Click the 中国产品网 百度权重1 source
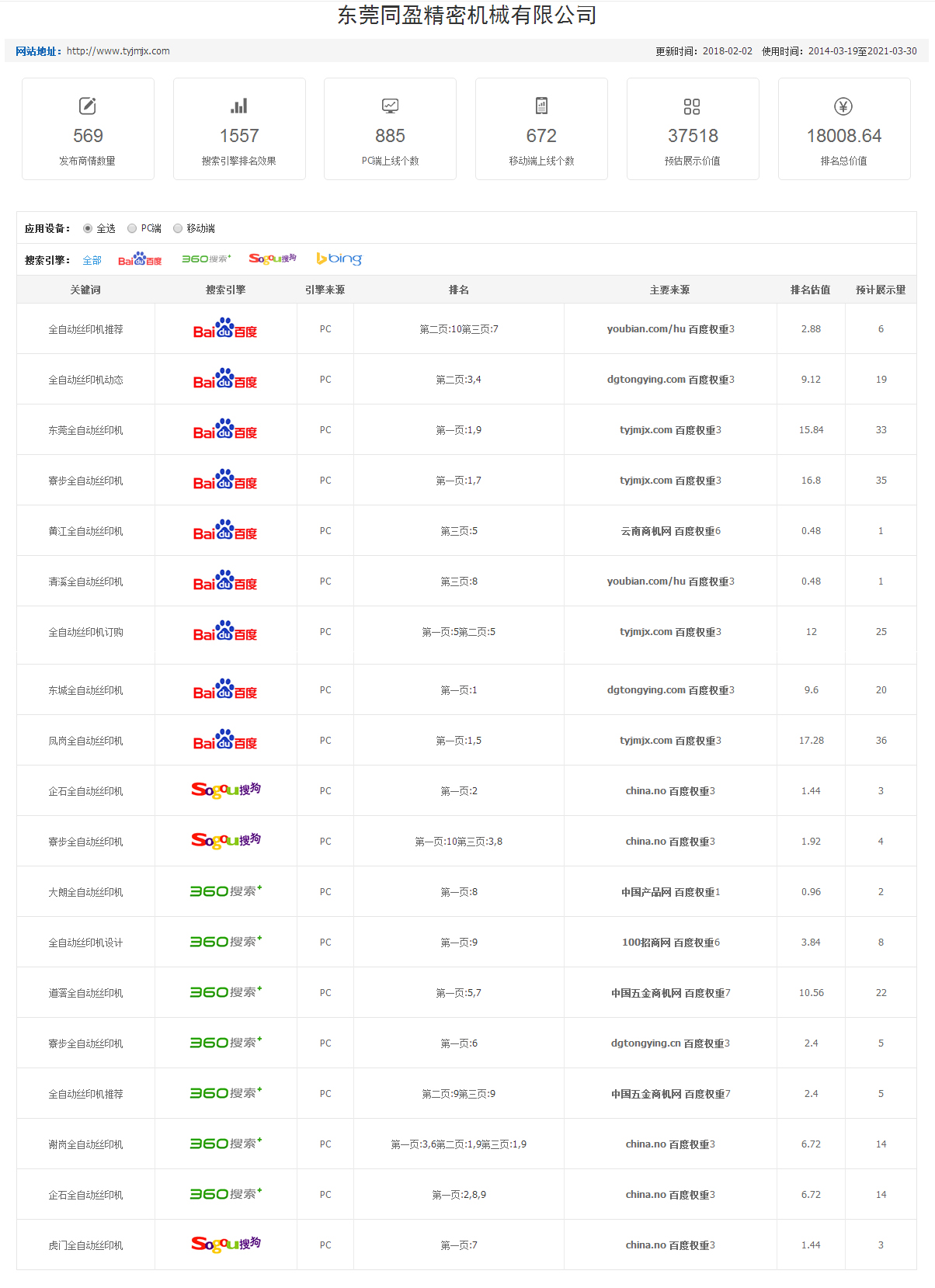935x1288 pixels. click(x=670, y=892)
